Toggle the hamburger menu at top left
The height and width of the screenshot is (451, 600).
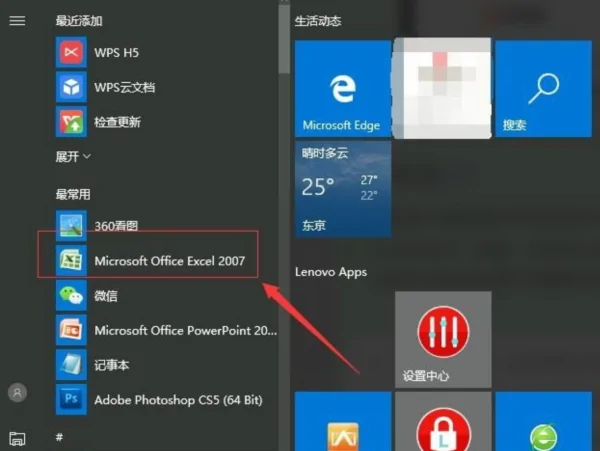click(x=16, y=21)
